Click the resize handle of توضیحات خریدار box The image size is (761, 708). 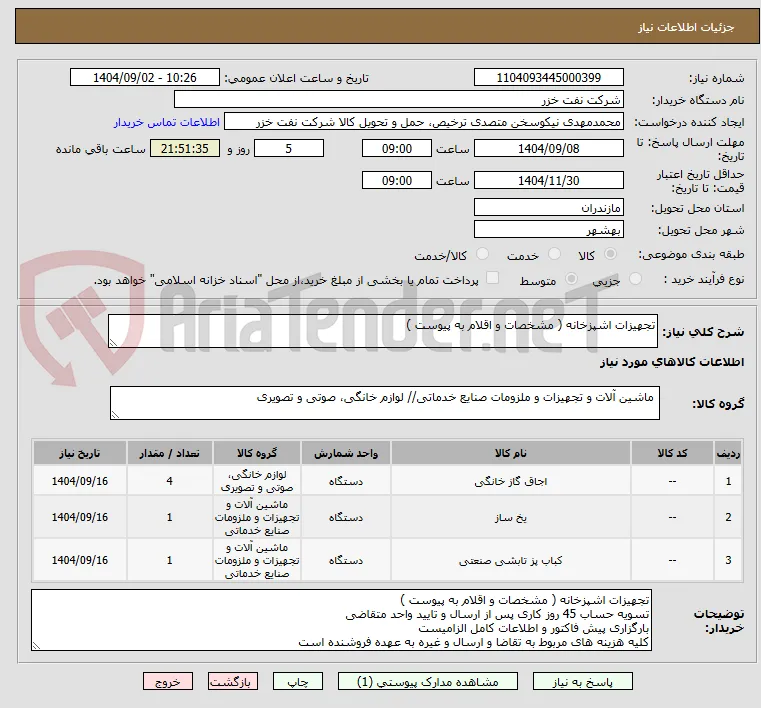pyautogui.click(x=36, y=645)
